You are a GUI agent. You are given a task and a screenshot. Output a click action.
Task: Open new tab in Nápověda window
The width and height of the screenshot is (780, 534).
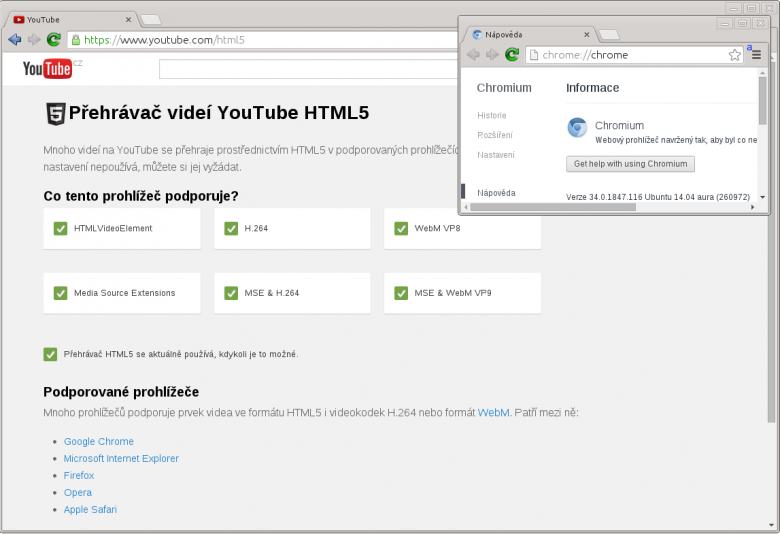point(609,35)
